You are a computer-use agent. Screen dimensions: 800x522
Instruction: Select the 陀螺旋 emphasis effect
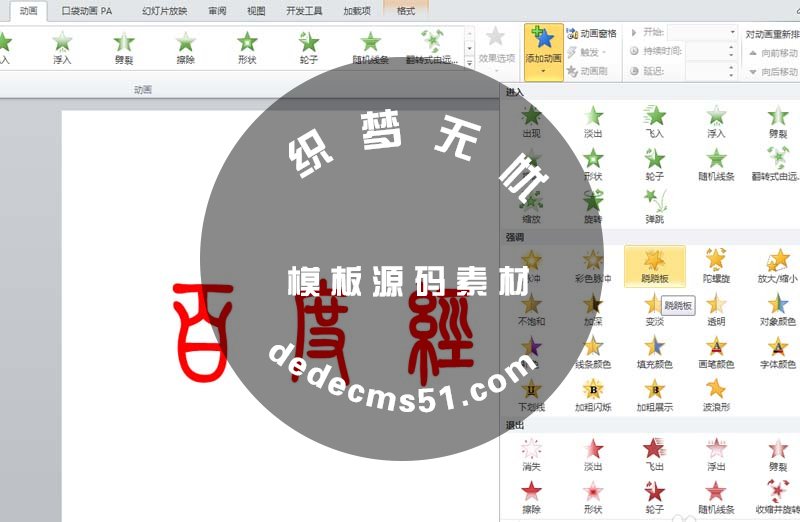pyautogui.click(x=716, y=266)
